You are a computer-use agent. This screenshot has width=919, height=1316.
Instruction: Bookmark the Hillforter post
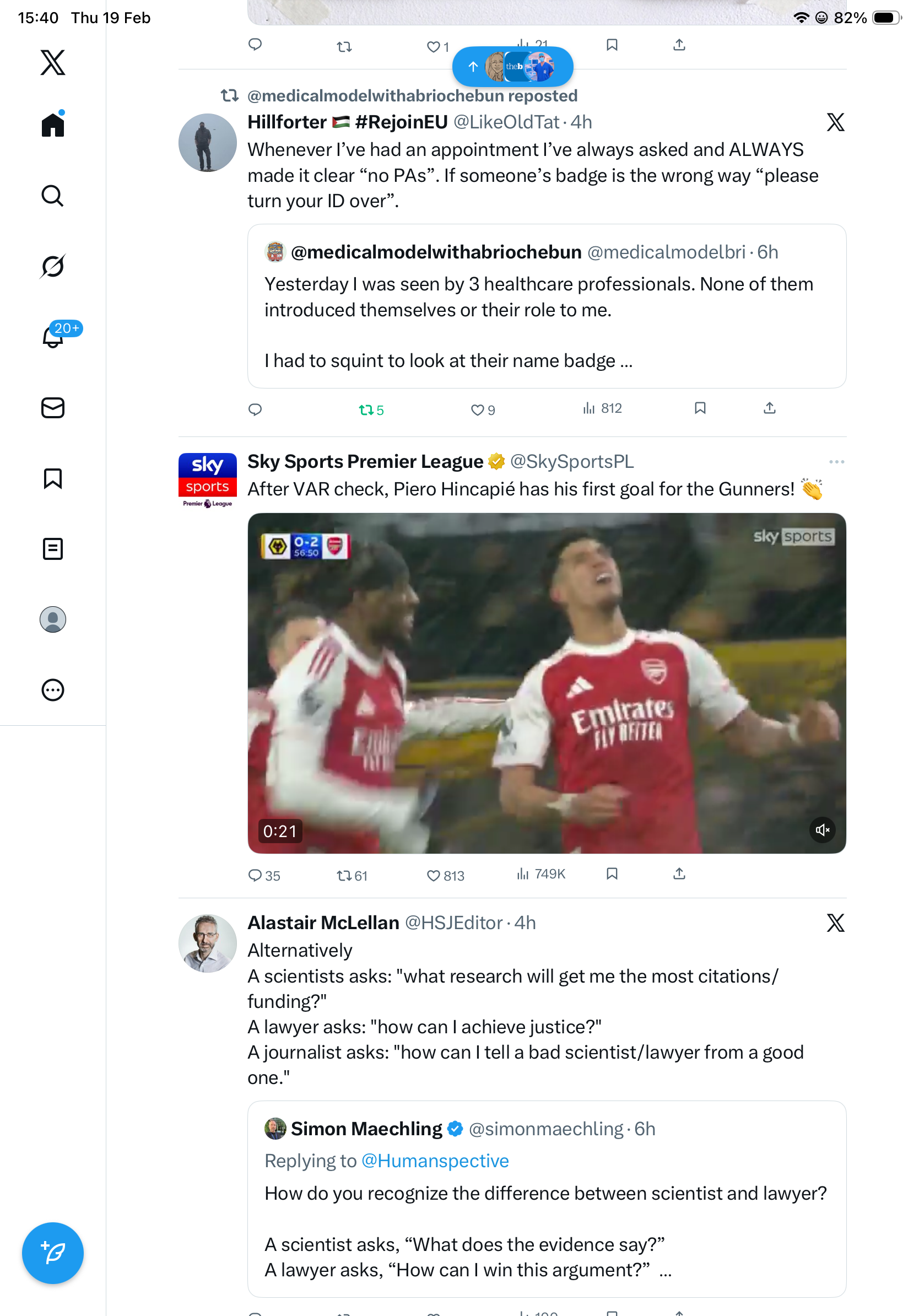(700, 408)
